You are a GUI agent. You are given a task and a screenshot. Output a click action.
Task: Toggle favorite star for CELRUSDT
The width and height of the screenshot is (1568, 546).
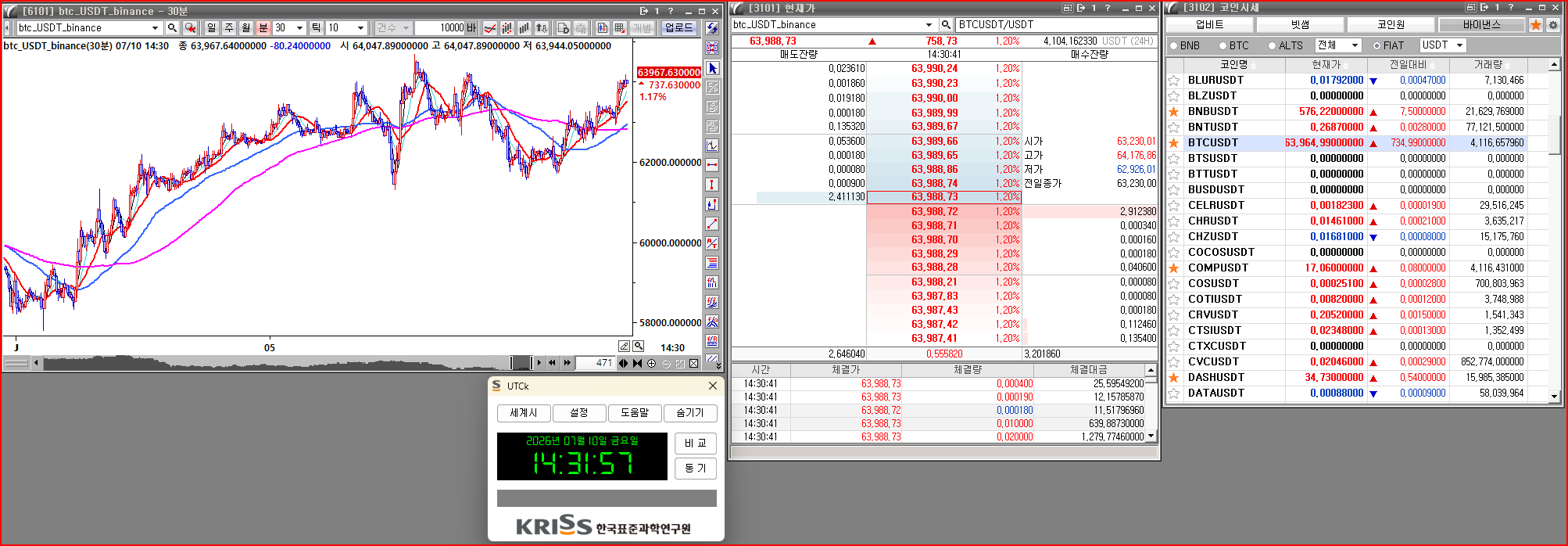[x=1173, y=205]
